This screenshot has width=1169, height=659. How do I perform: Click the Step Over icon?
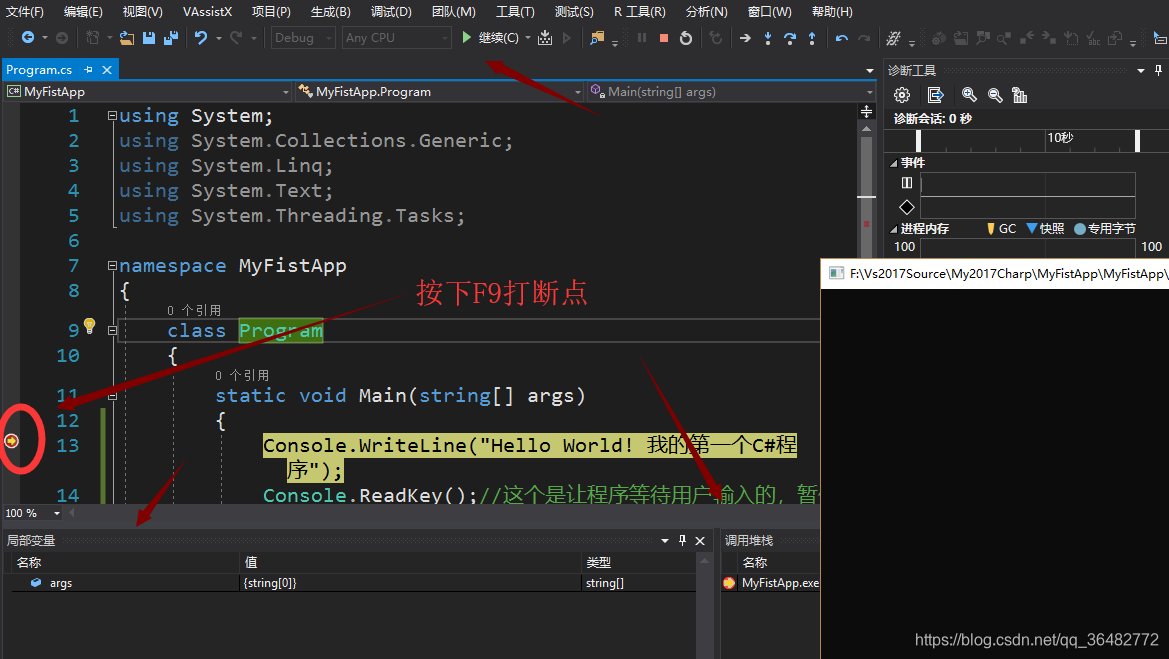pos(790,37)
